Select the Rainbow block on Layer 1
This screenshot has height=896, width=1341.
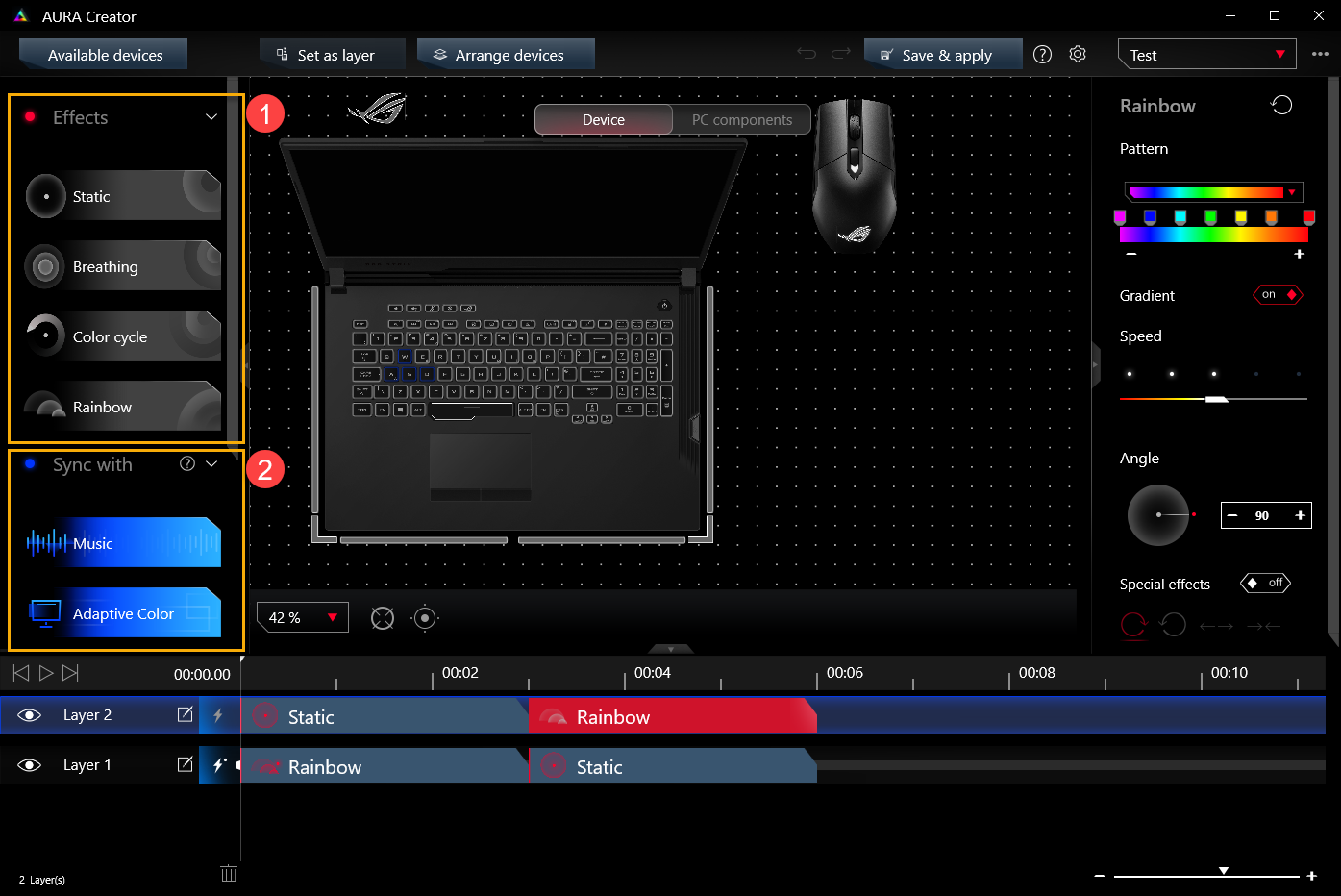point(384,766)
